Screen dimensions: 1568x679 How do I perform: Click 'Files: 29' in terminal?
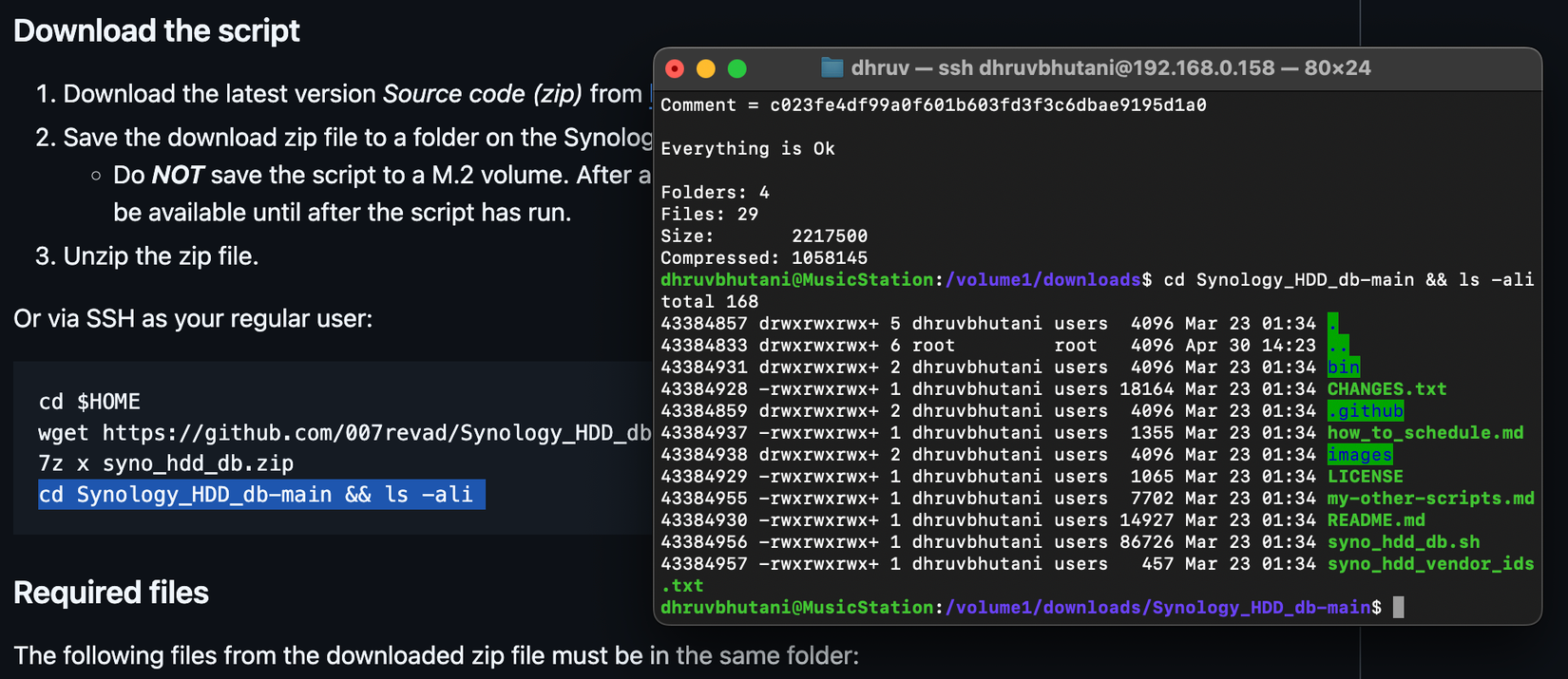(710, 214)
